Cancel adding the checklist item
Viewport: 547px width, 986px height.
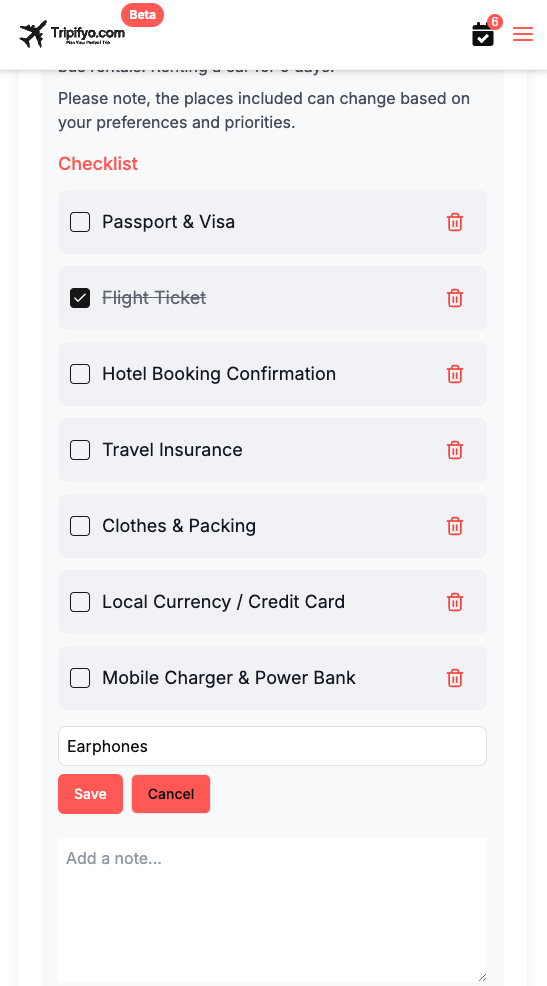(x=170, y=794)
